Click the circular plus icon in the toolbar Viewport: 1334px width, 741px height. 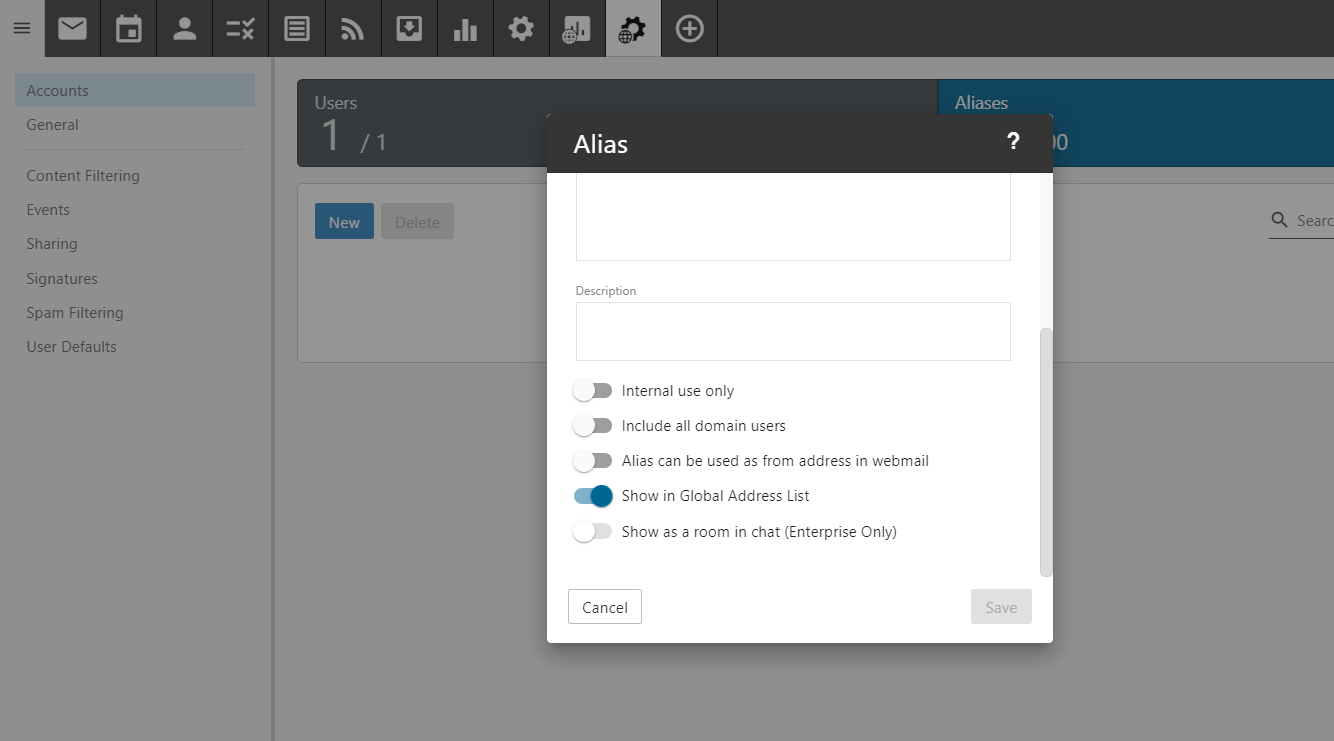689,28
